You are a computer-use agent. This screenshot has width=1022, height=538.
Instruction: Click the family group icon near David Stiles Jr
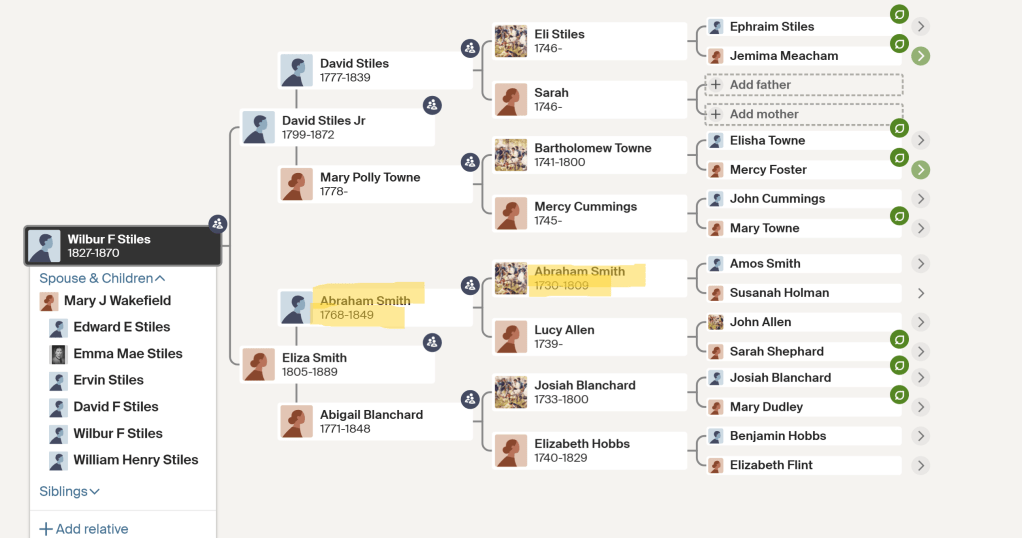click(x=432, y=105)
